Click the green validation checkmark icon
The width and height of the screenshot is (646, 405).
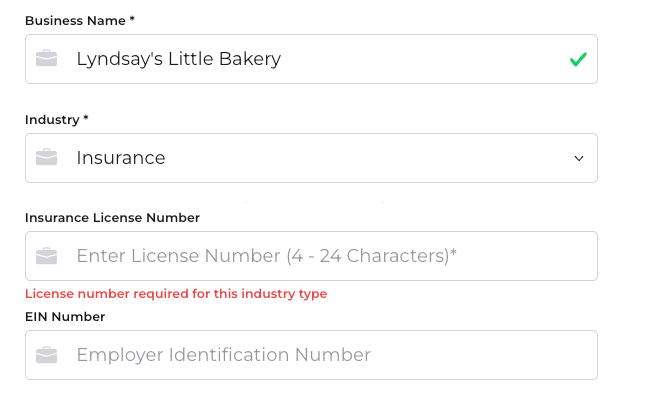578,59
